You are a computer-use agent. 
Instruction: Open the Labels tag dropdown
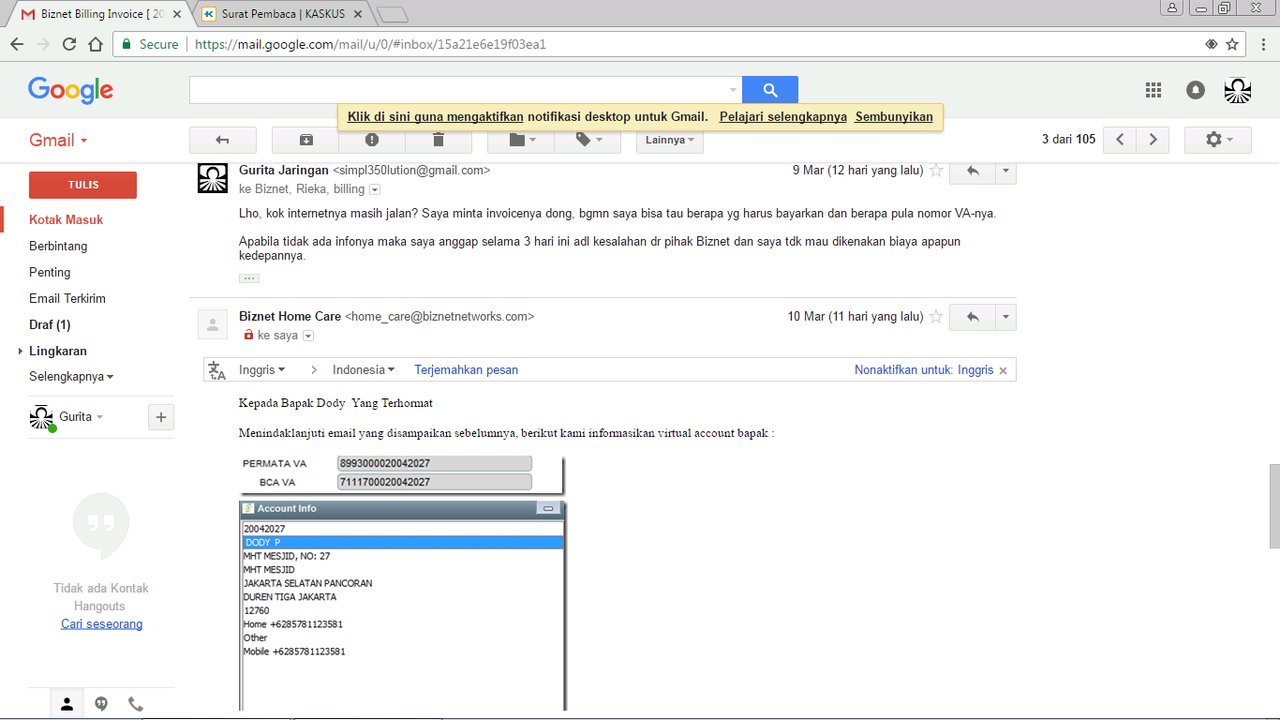[x=587, y=140]
